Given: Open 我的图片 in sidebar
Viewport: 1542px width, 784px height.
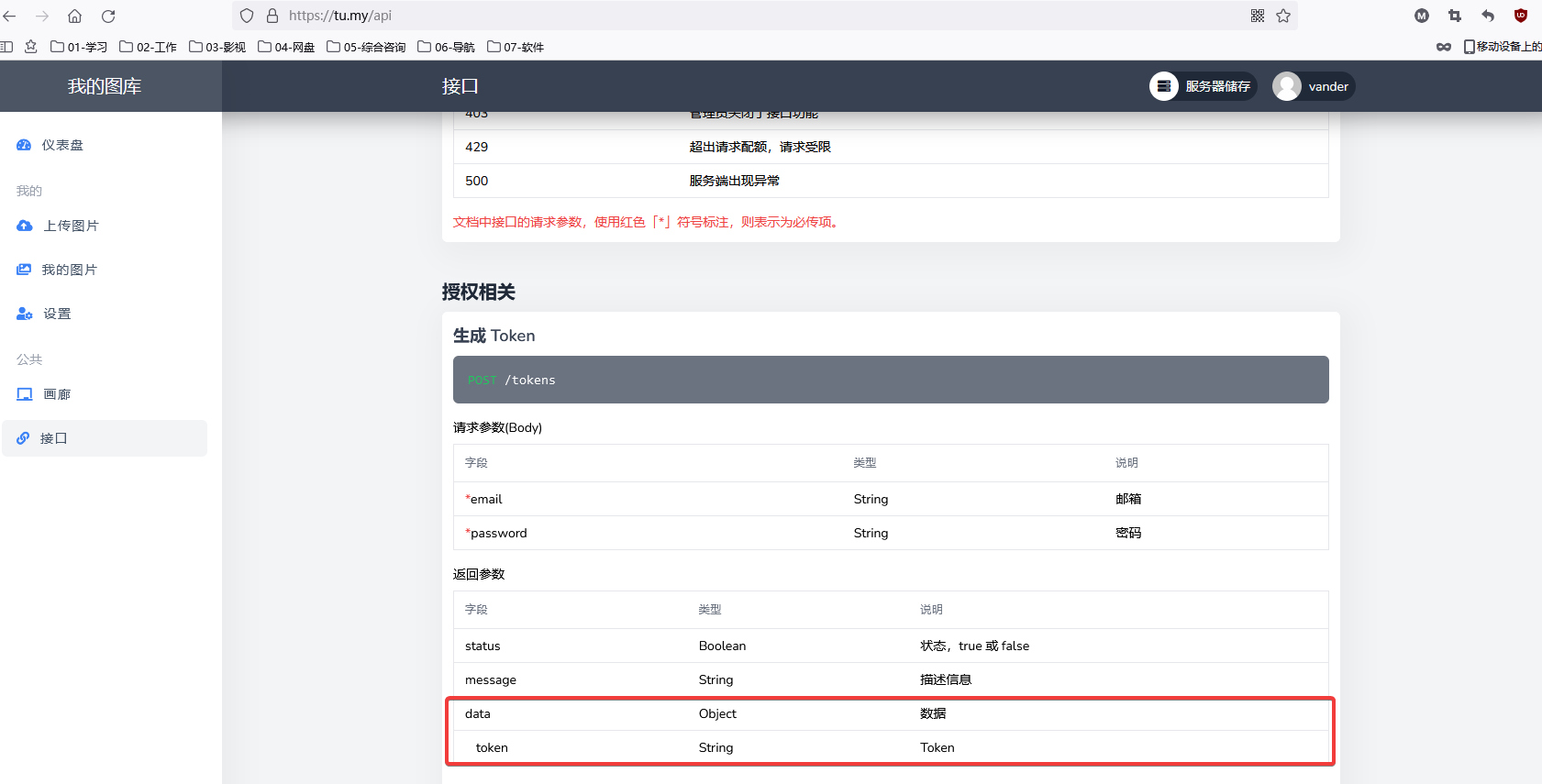Looking at the screenshot, I should (x=105, y=270).
